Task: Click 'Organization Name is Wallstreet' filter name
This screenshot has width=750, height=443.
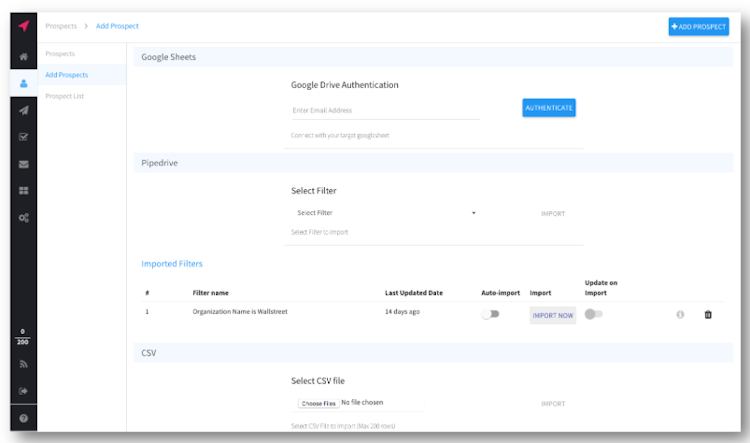Action: tap(240, 311)
